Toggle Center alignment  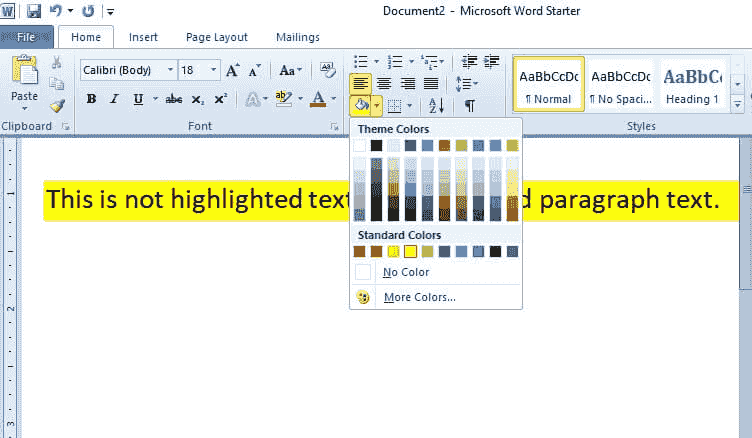384,83
